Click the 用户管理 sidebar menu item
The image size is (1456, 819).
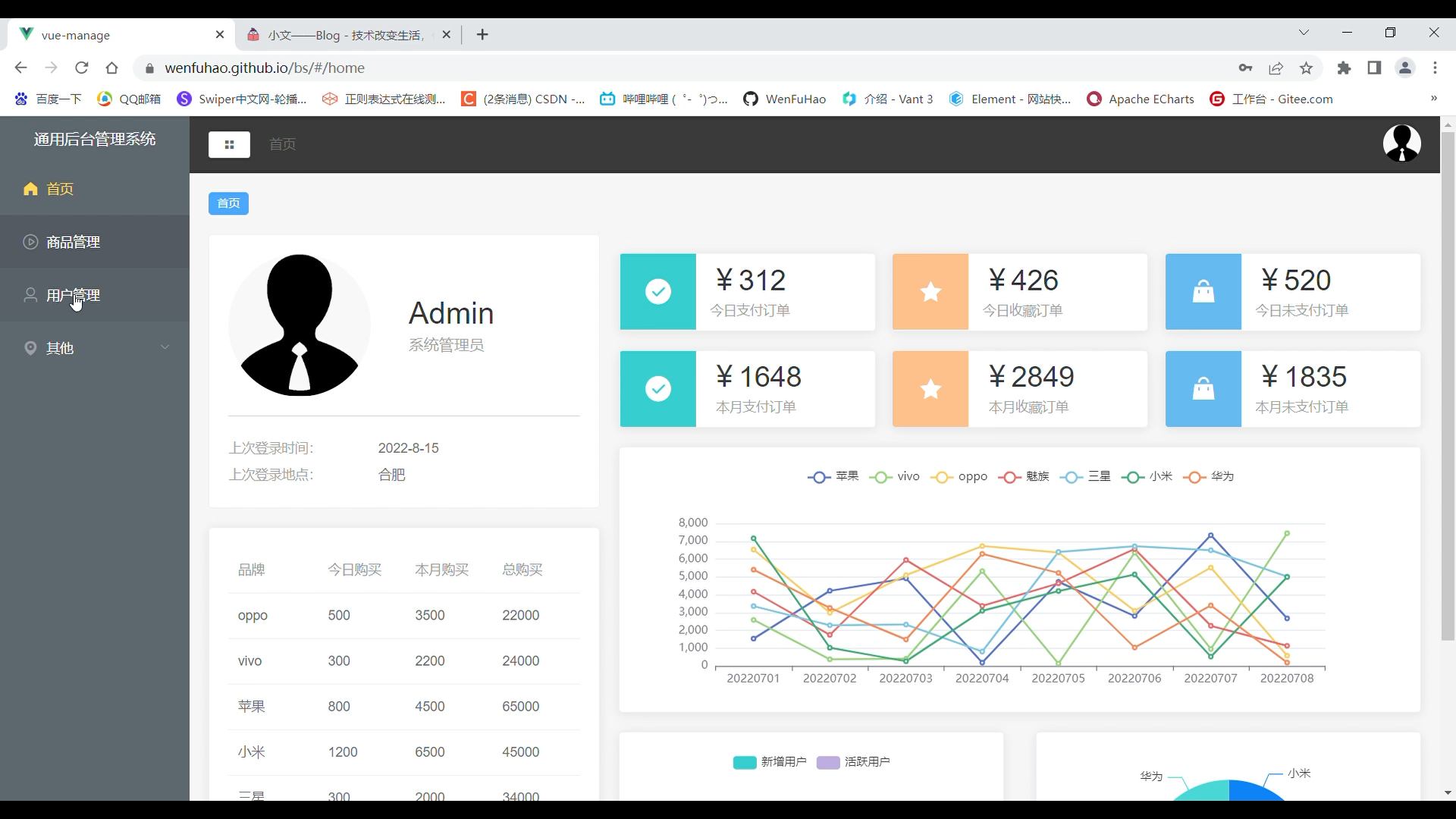72,294
